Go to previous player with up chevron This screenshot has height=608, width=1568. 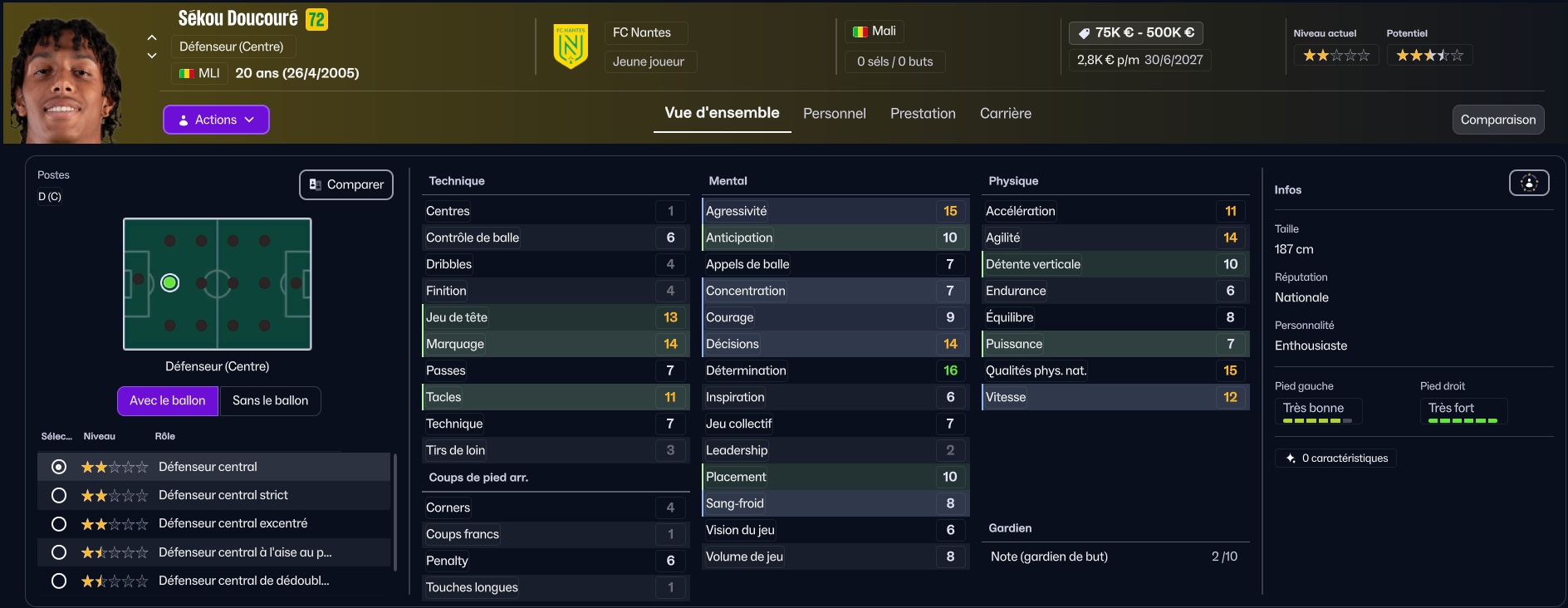(x=152, y=37)
